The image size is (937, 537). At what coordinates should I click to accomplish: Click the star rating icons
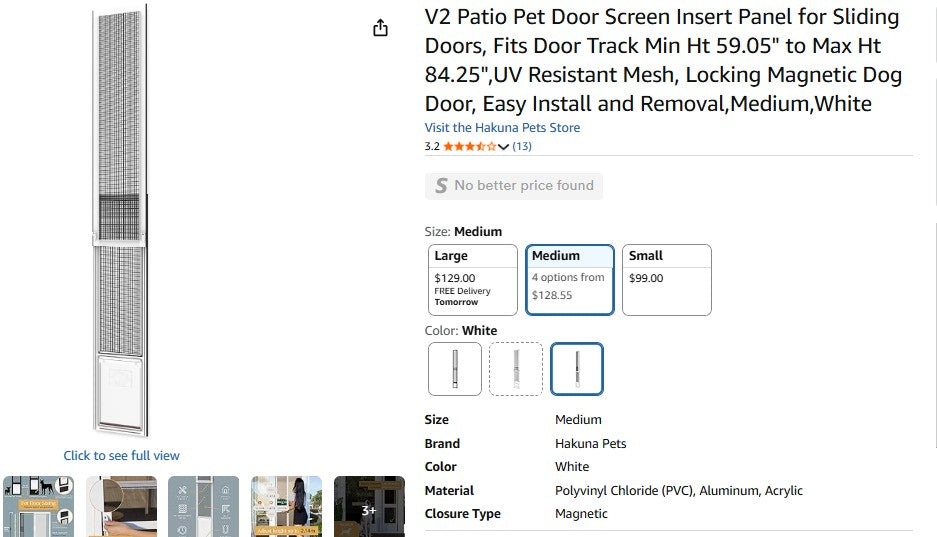pos(469,146)
